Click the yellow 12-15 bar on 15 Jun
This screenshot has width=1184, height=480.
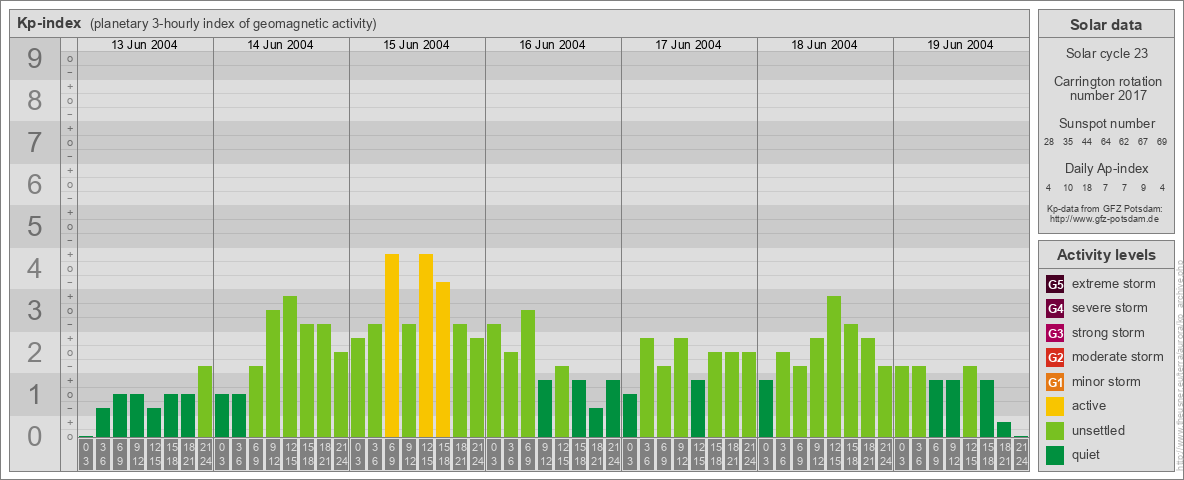[x=426, y=346]
